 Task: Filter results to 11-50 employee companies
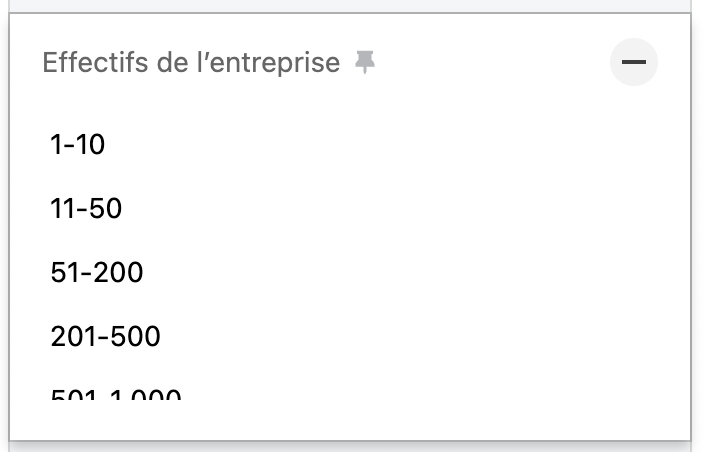pos(86,208)
